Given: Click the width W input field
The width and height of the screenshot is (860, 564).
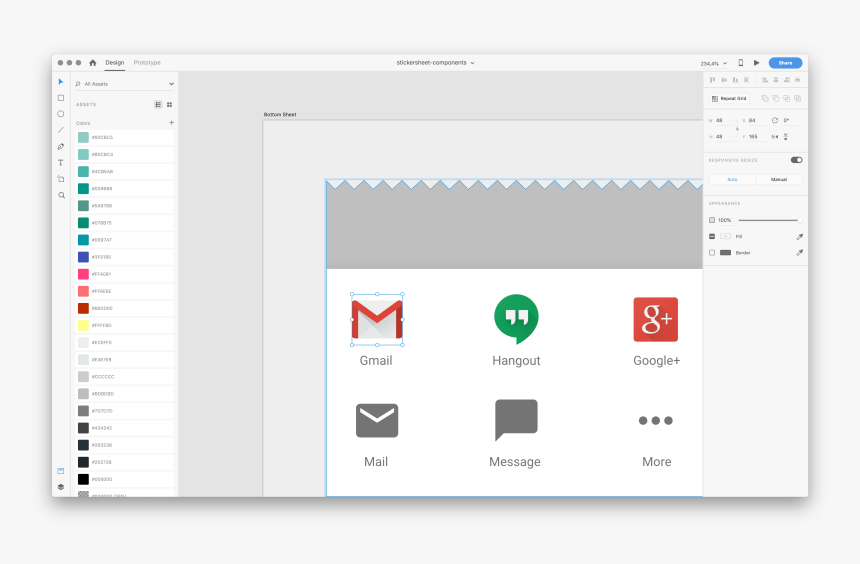Looking at the screenshot, I should click(x=725, y=120).
